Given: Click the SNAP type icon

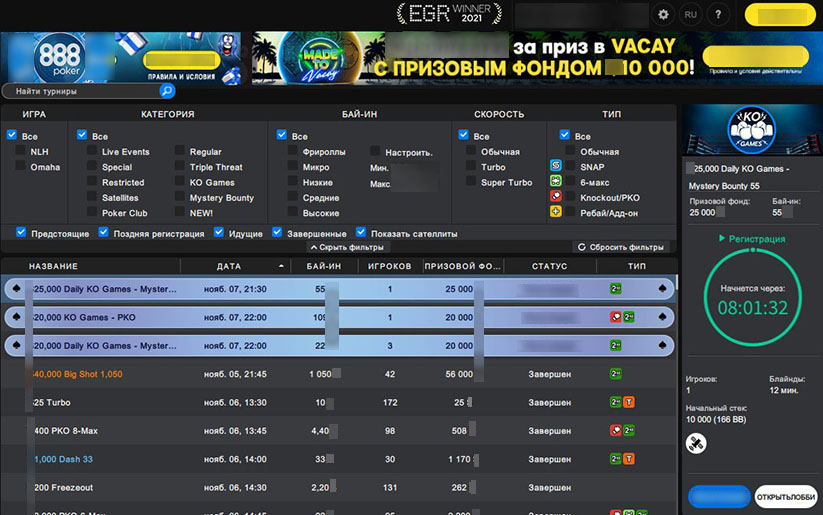Looking at the screenshot, I should tap(555, 165).
